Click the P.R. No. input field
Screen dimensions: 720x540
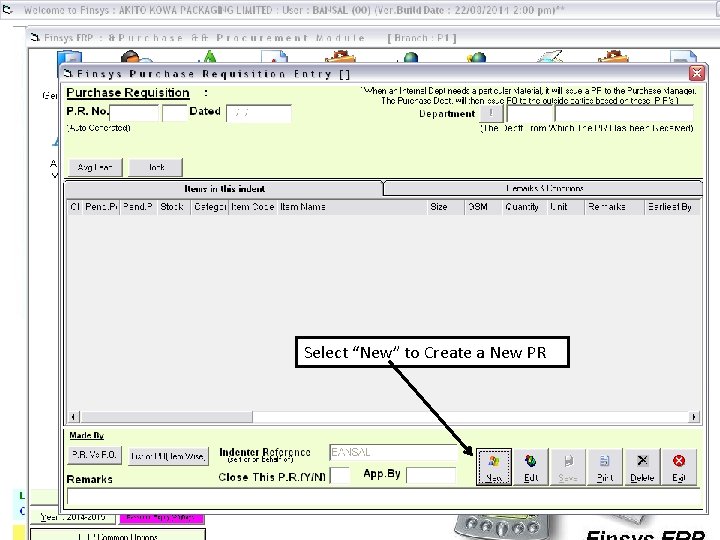[134, 113]
